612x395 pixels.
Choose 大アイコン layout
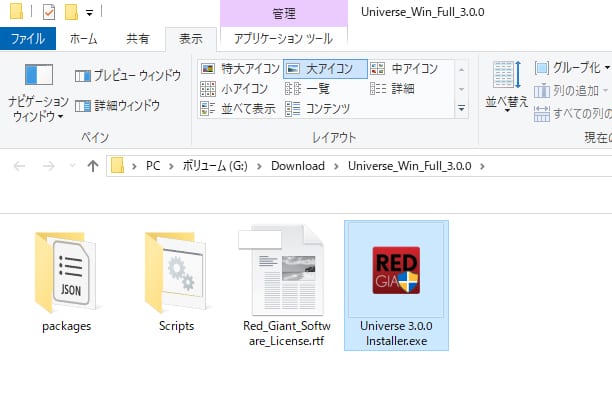click(325, 69)
